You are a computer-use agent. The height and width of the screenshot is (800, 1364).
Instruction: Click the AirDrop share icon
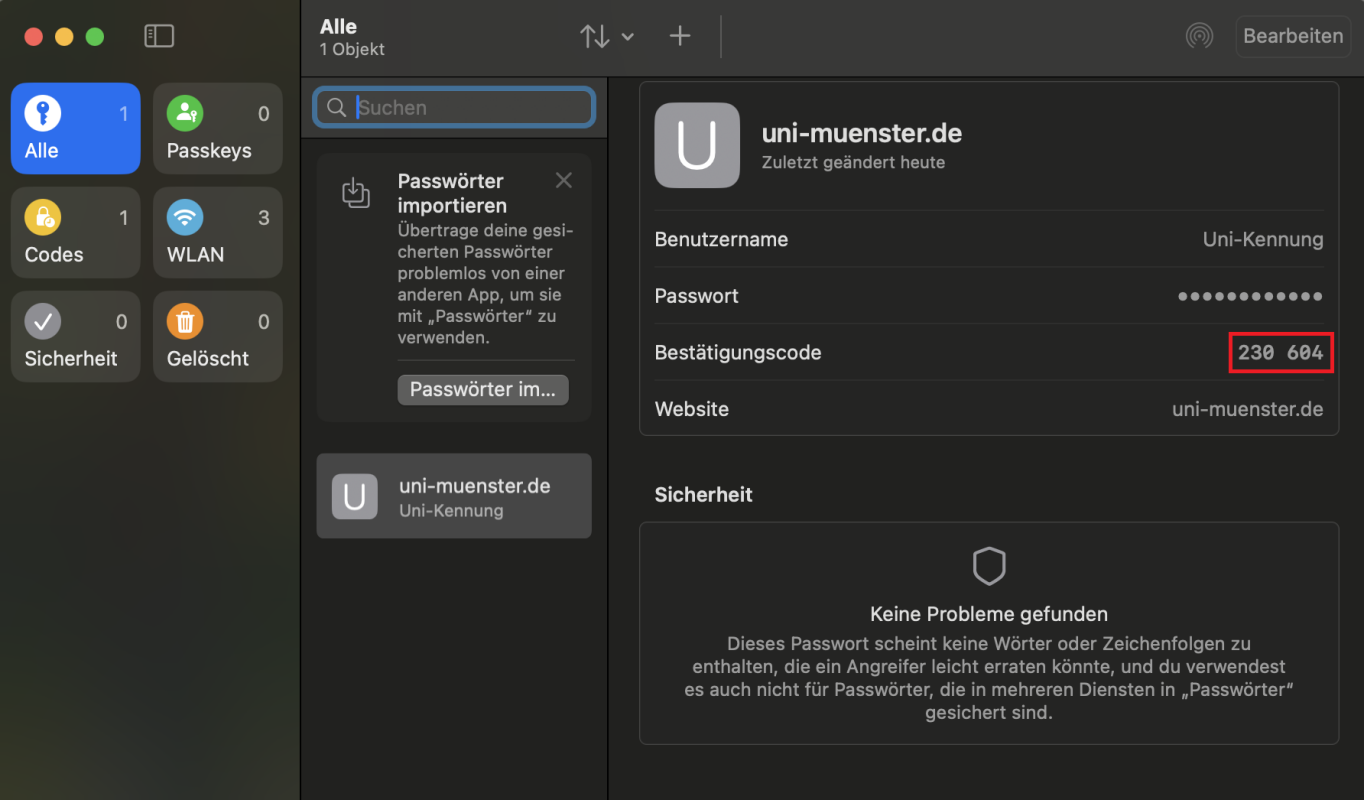1199,36
